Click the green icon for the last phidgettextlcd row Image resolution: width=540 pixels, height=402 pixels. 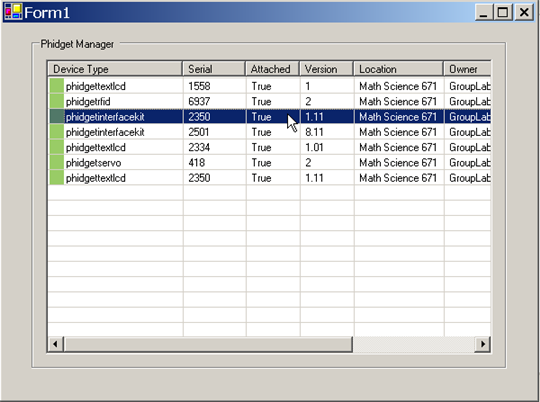point(57,178)
